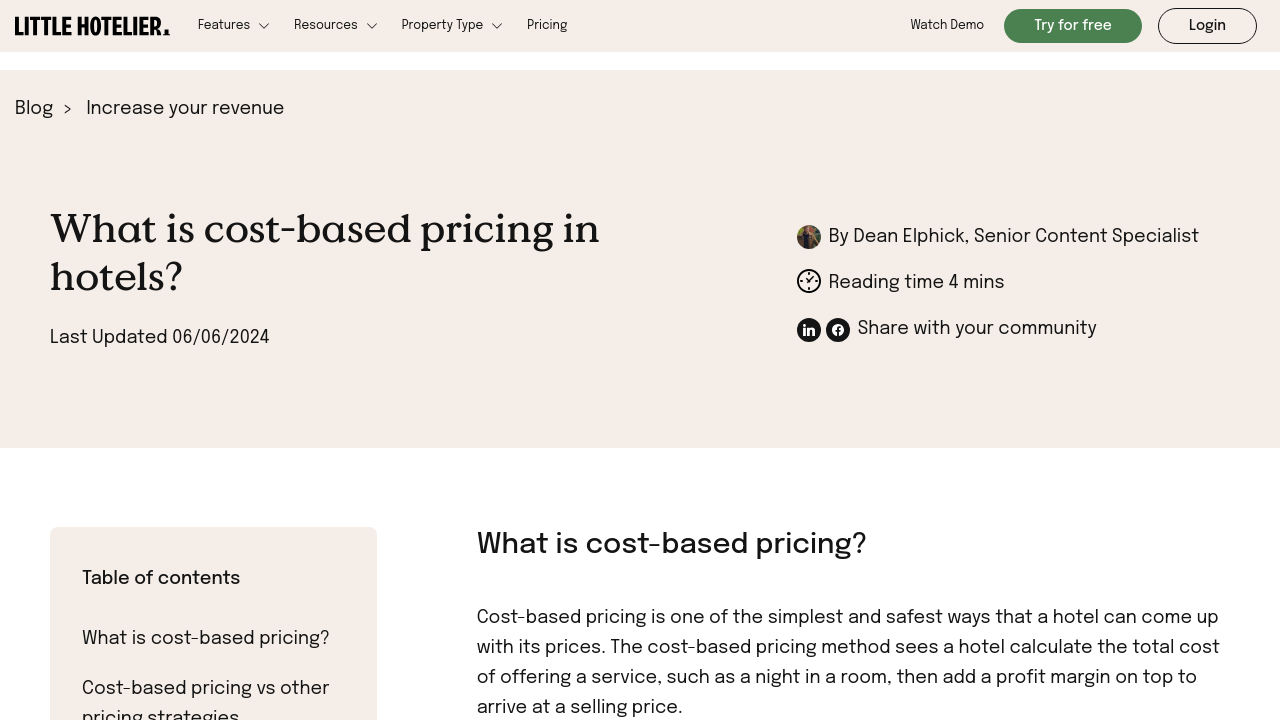Expand the Property Type dropdown
1280x720 pixels.
tap(451, 26)
